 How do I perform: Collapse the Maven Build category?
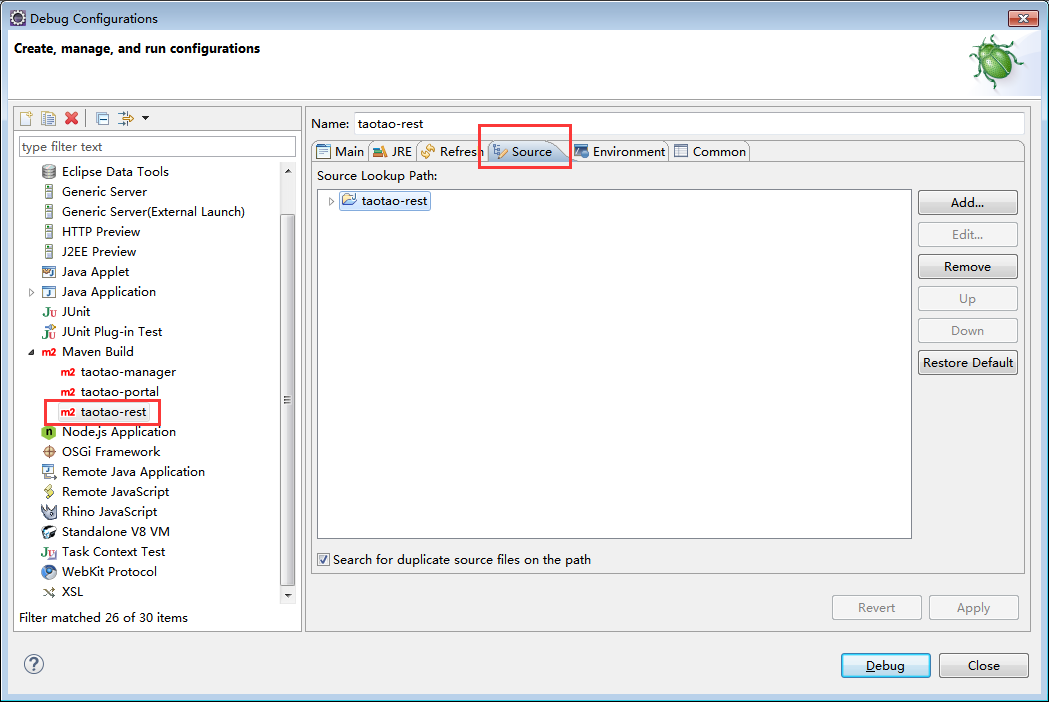[x=31, y=351]
